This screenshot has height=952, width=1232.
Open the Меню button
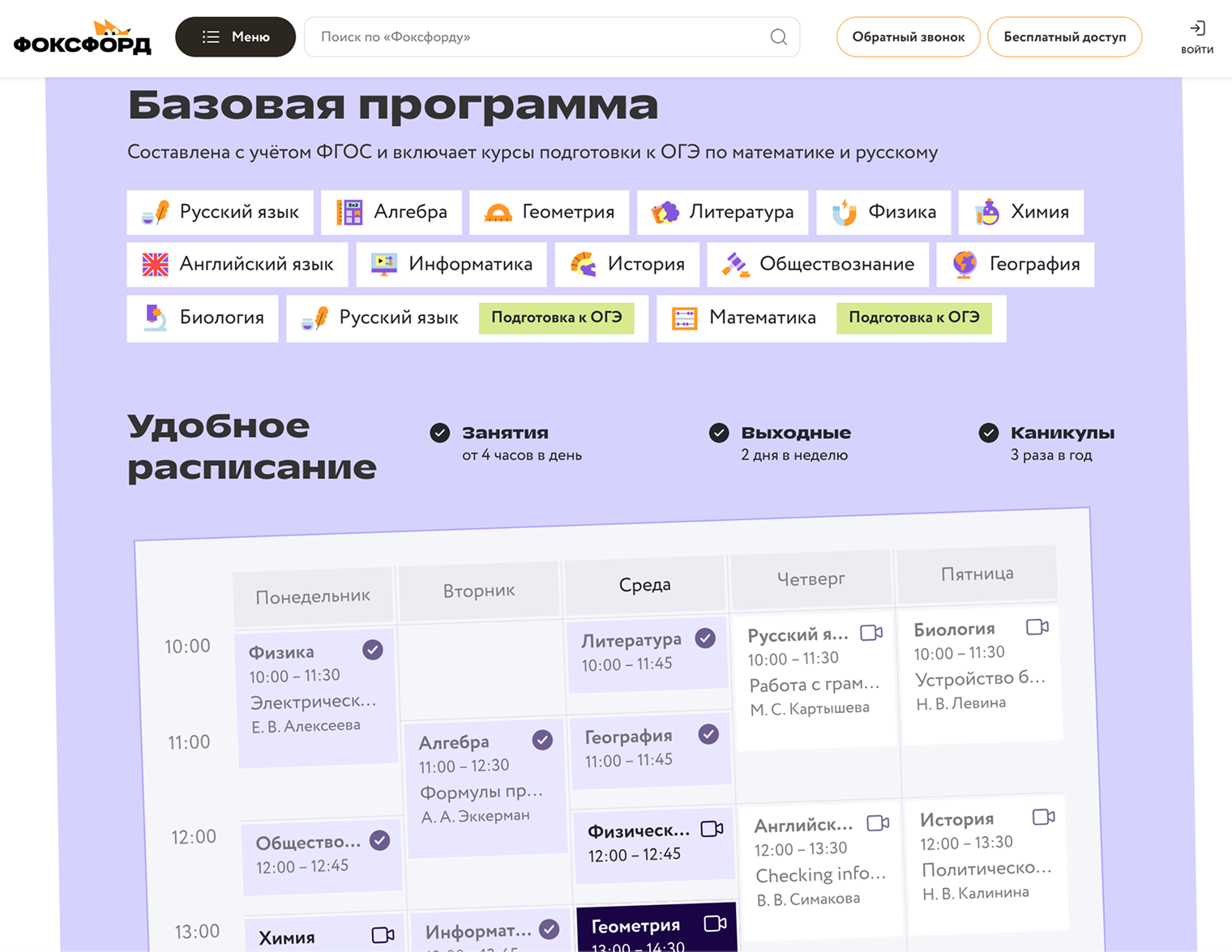235,37
